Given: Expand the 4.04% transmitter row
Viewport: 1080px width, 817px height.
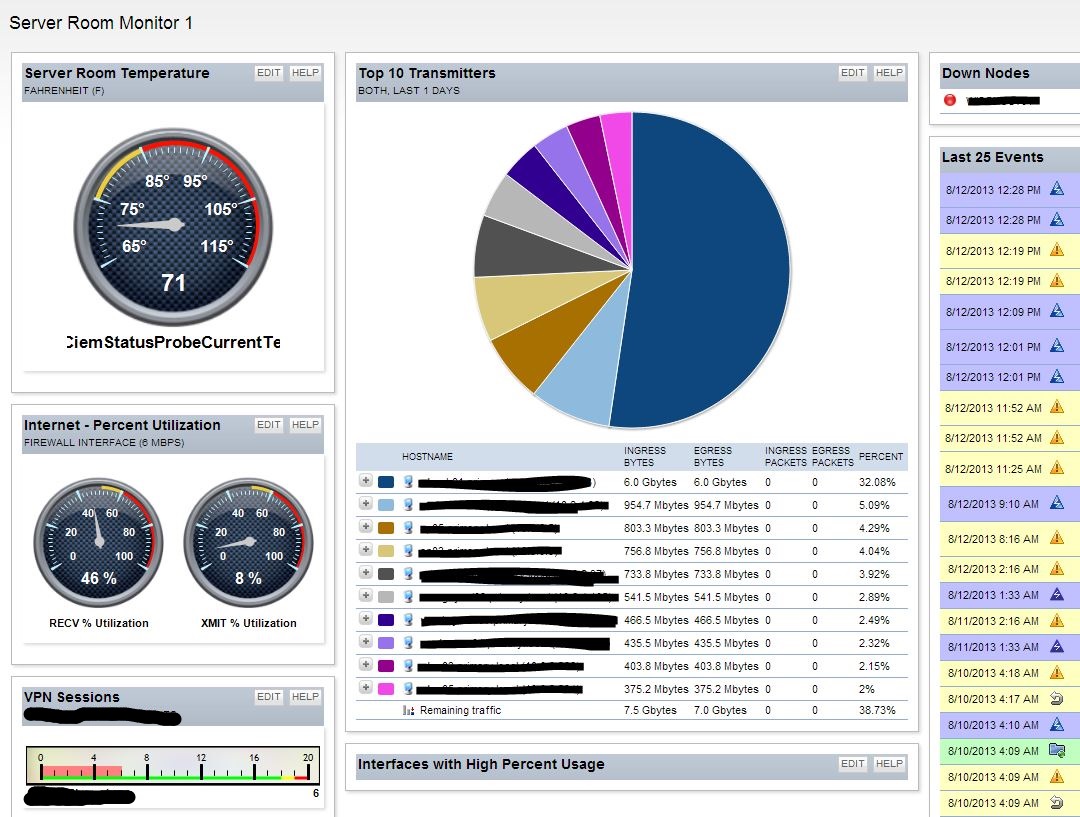Looking at the screenshot, I should click(x=366, y=550).
